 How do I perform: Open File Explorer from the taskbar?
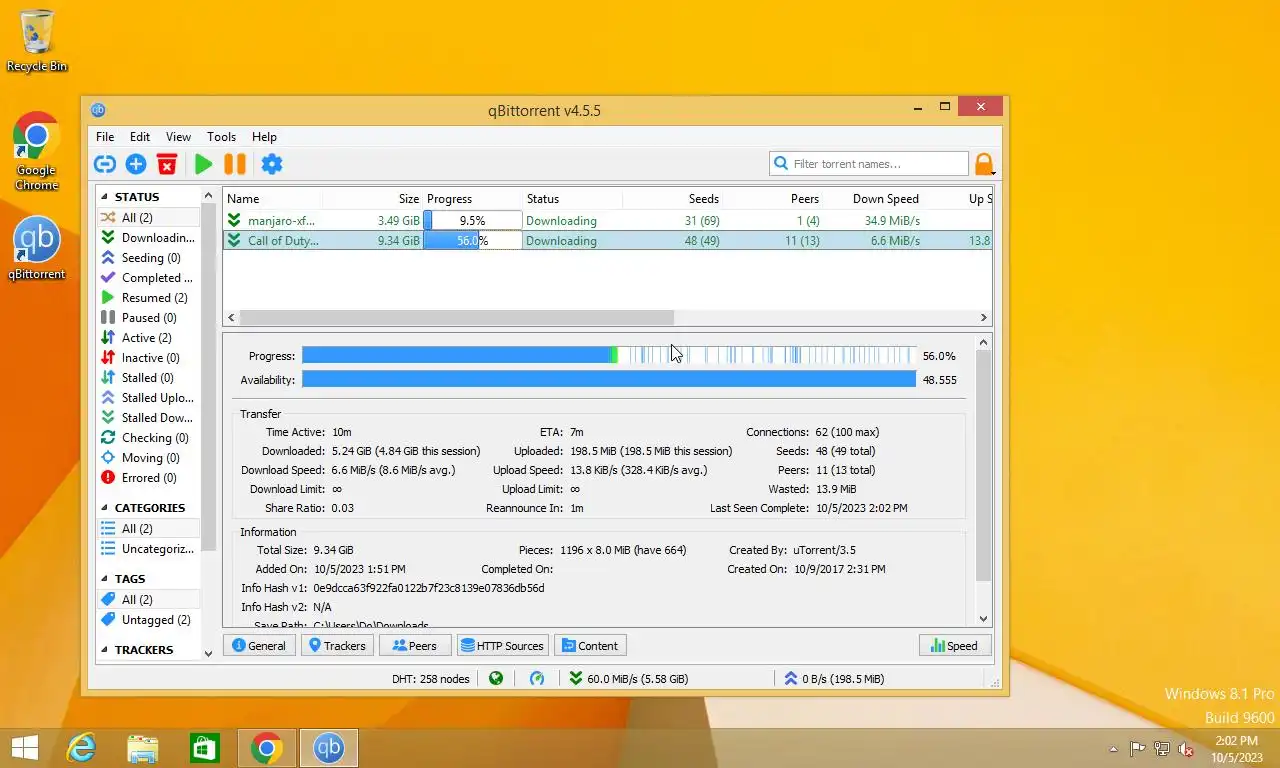[x=143, y=748]
